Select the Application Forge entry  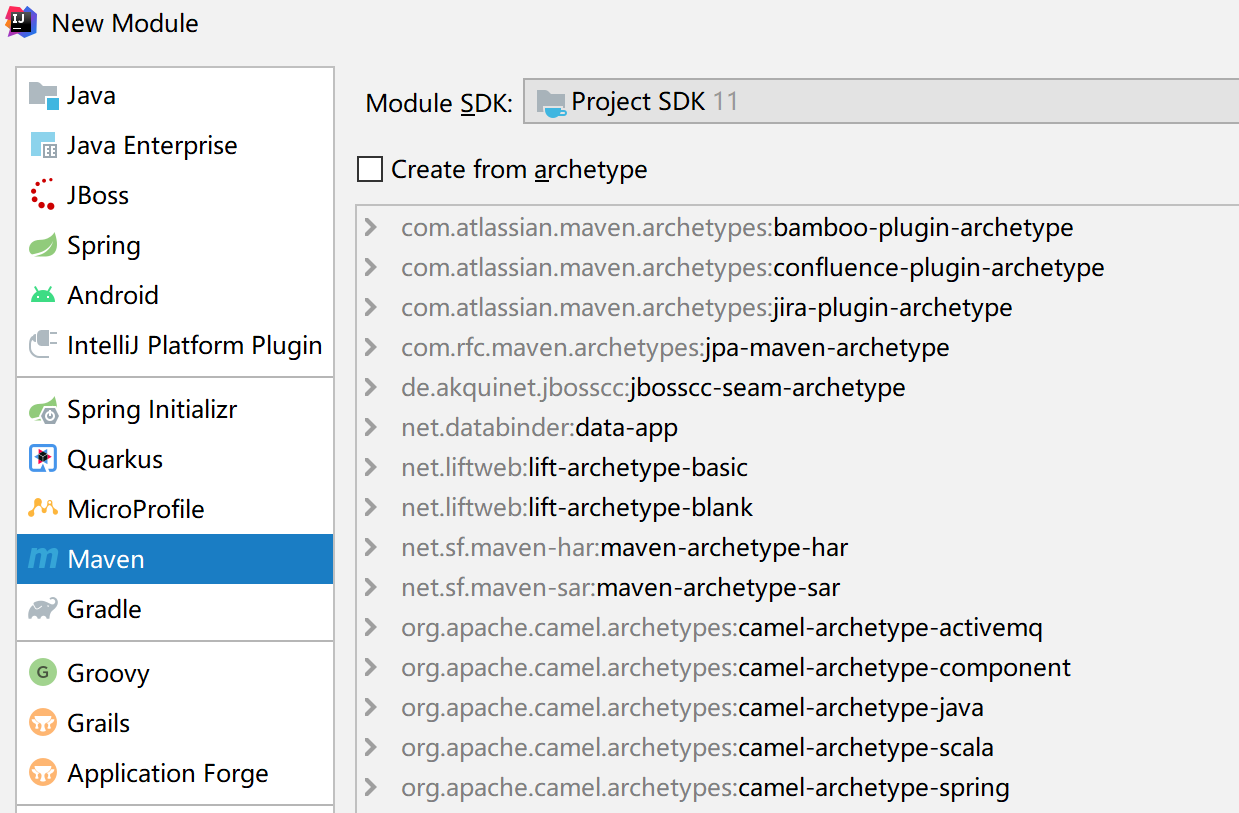pos(167,774)
